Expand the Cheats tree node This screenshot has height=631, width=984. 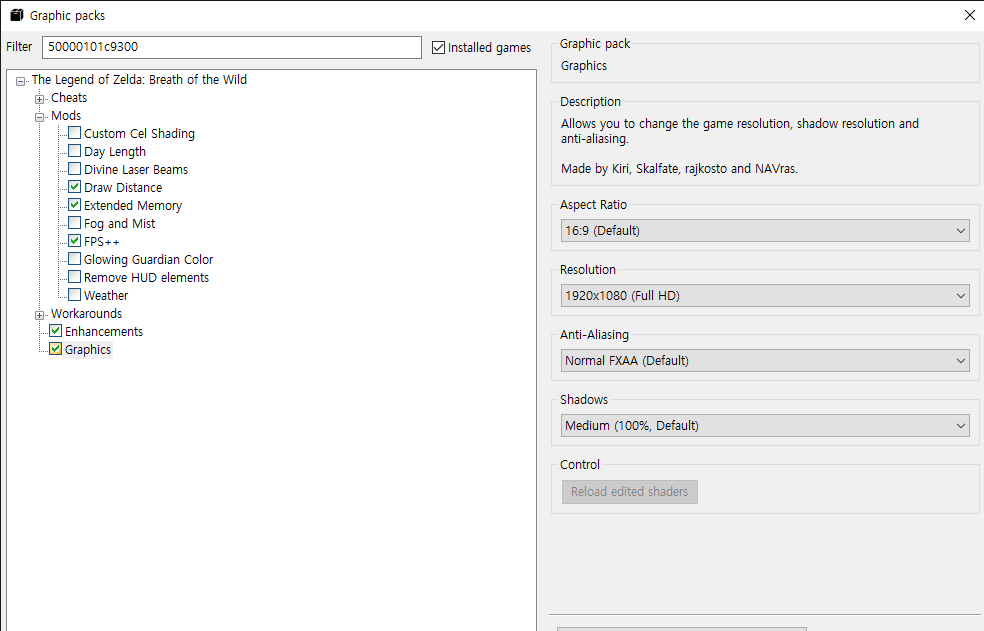point(40,99)
